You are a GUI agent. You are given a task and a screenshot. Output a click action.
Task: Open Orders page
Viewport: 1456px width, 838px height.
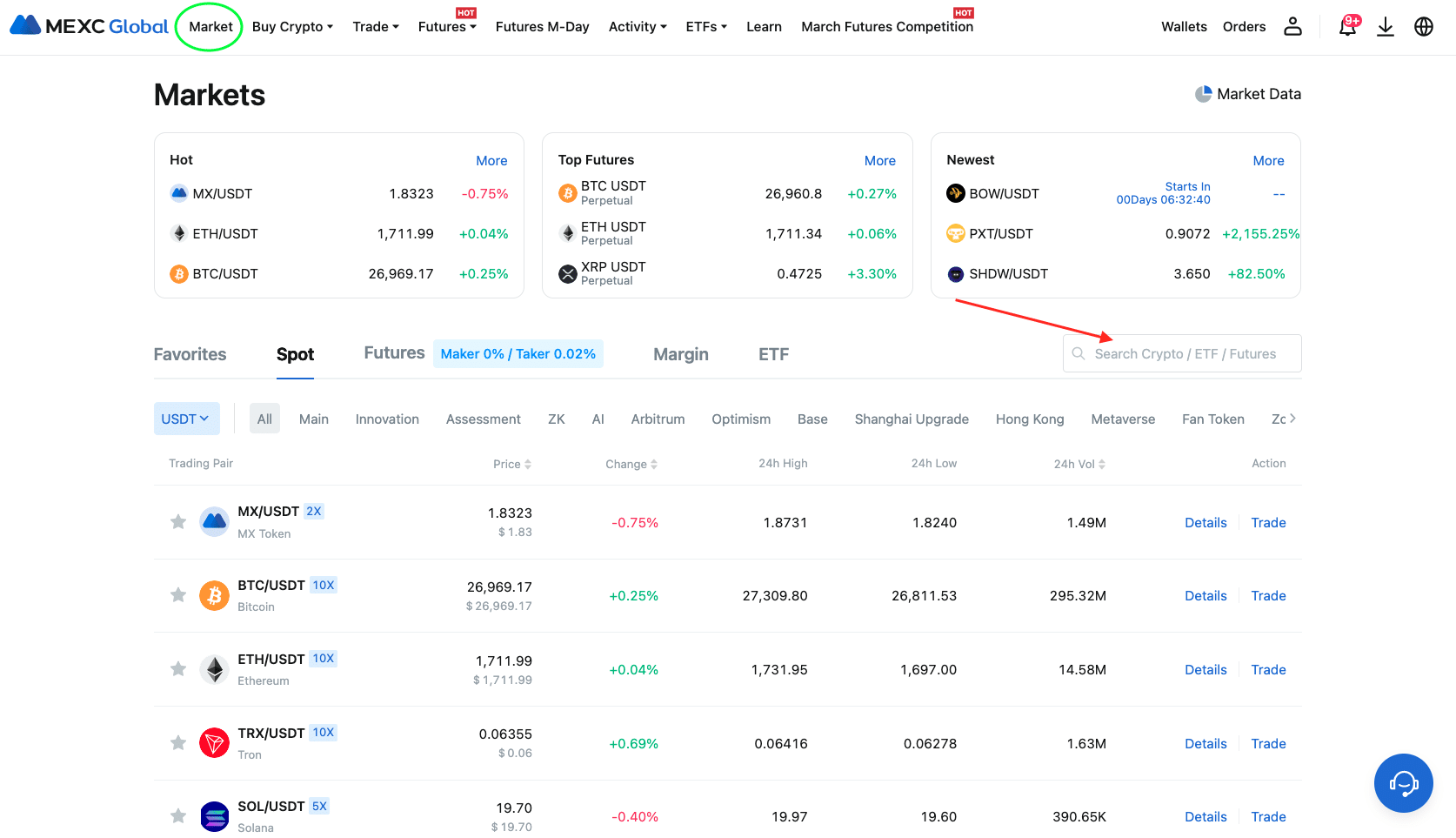[x=1244, y=27]
